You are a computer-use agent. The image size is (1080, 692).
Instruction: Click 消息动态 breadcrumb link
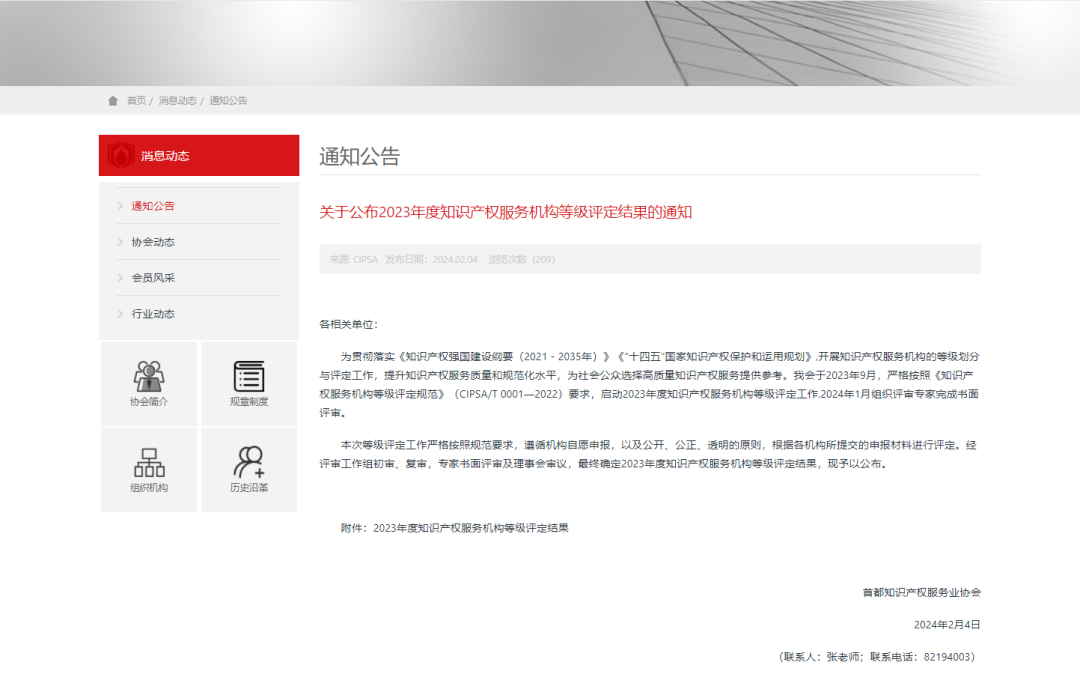pyautogui.click(x=177, y=101)
